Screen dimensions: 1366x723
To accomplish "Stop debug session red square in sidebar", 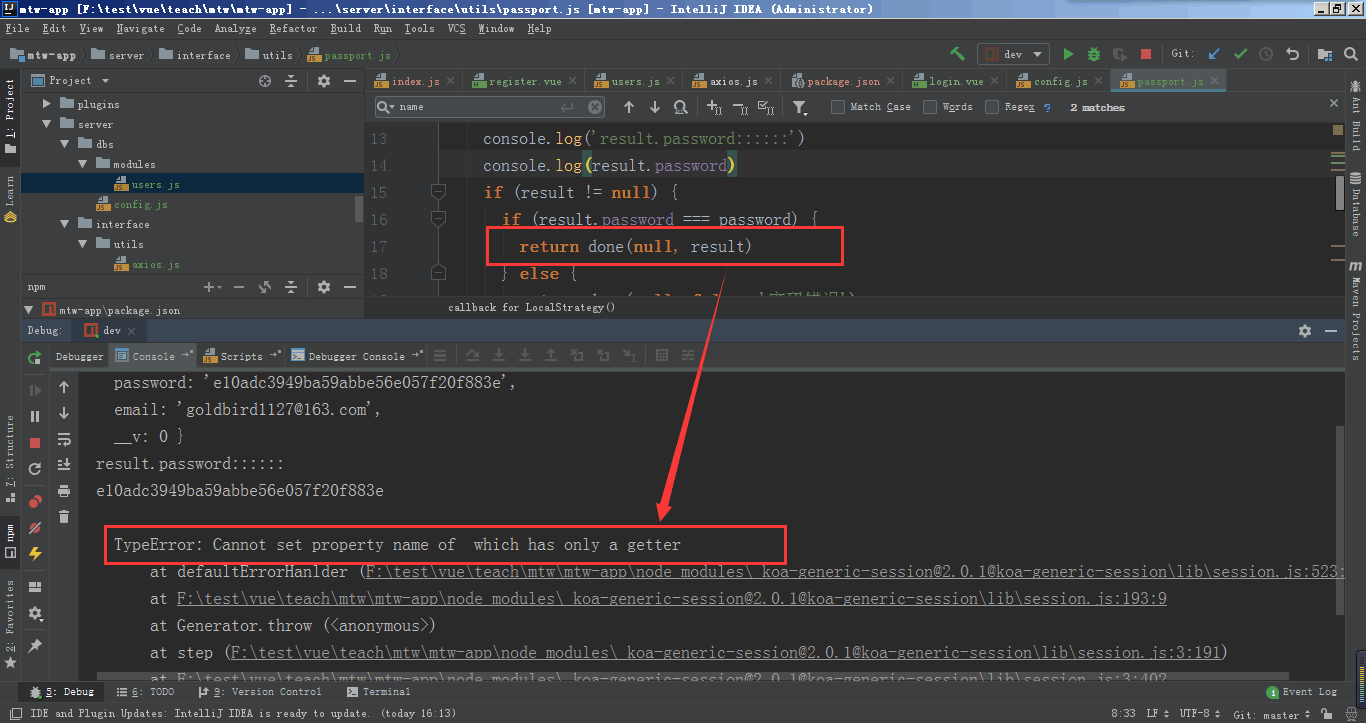I will (35, 442).
